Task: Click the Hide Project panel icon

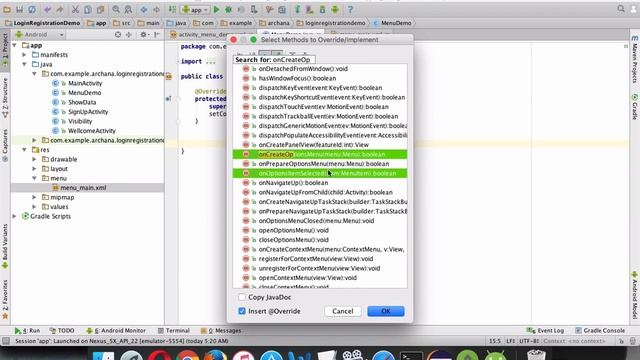Action: click(x=157, y=35)
